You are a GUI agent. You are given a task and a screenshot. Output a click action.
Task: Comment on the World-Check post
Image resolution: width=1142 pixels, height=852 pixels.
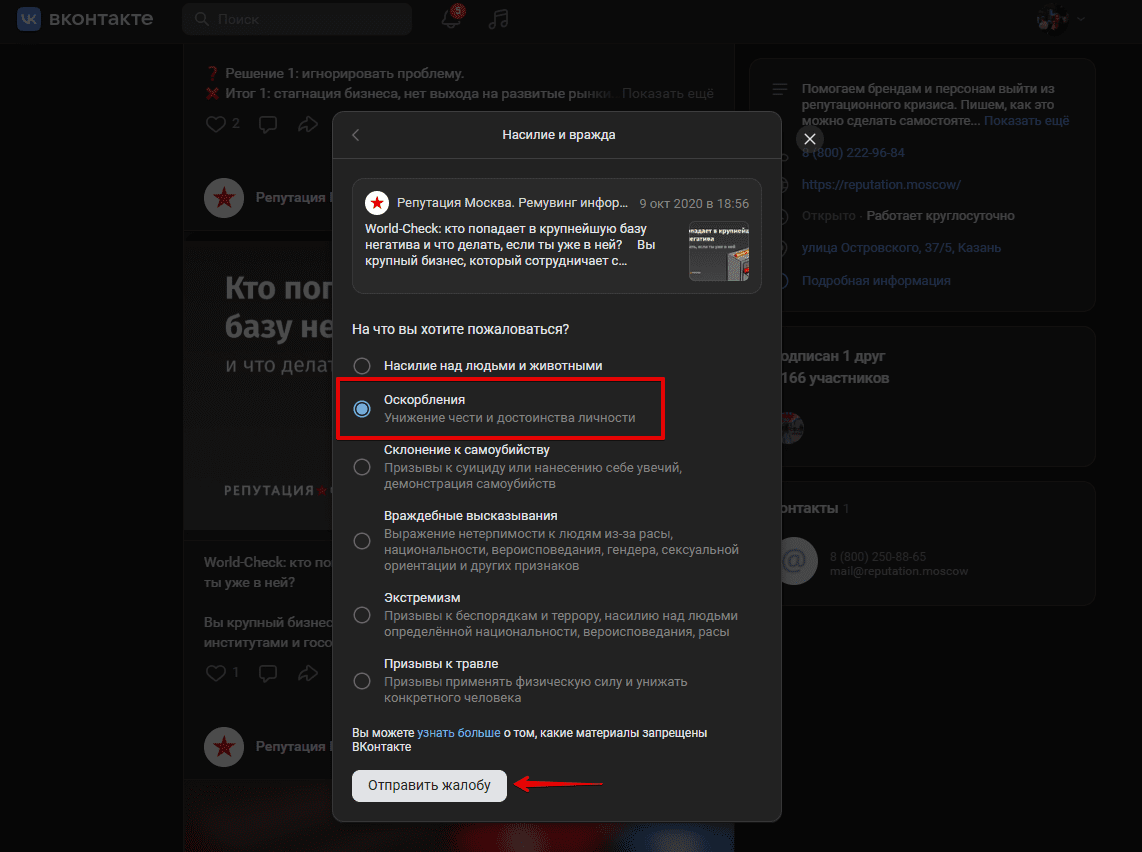point(268,674)
